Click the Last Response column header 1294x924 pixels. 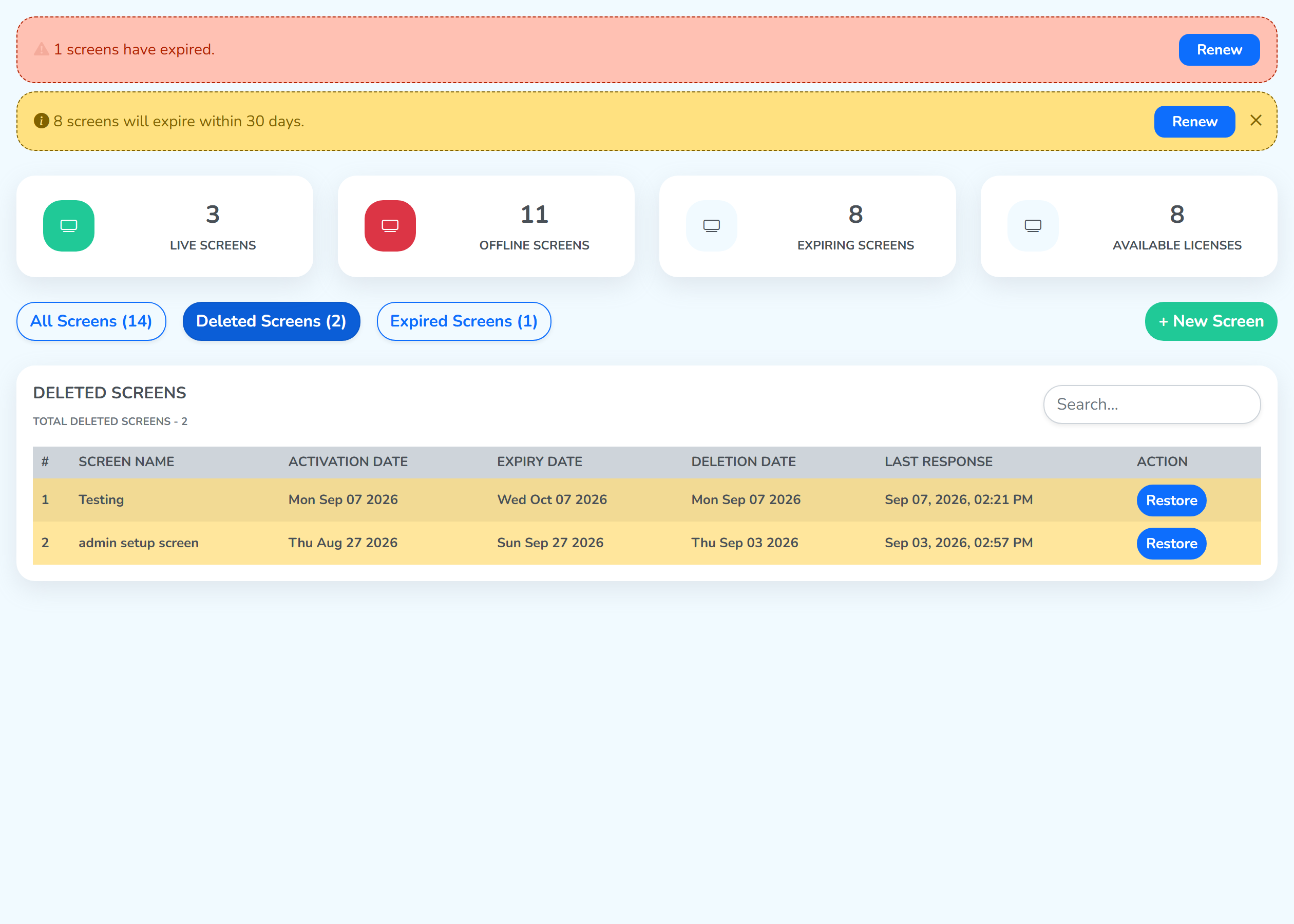click(x=938, y=461)
